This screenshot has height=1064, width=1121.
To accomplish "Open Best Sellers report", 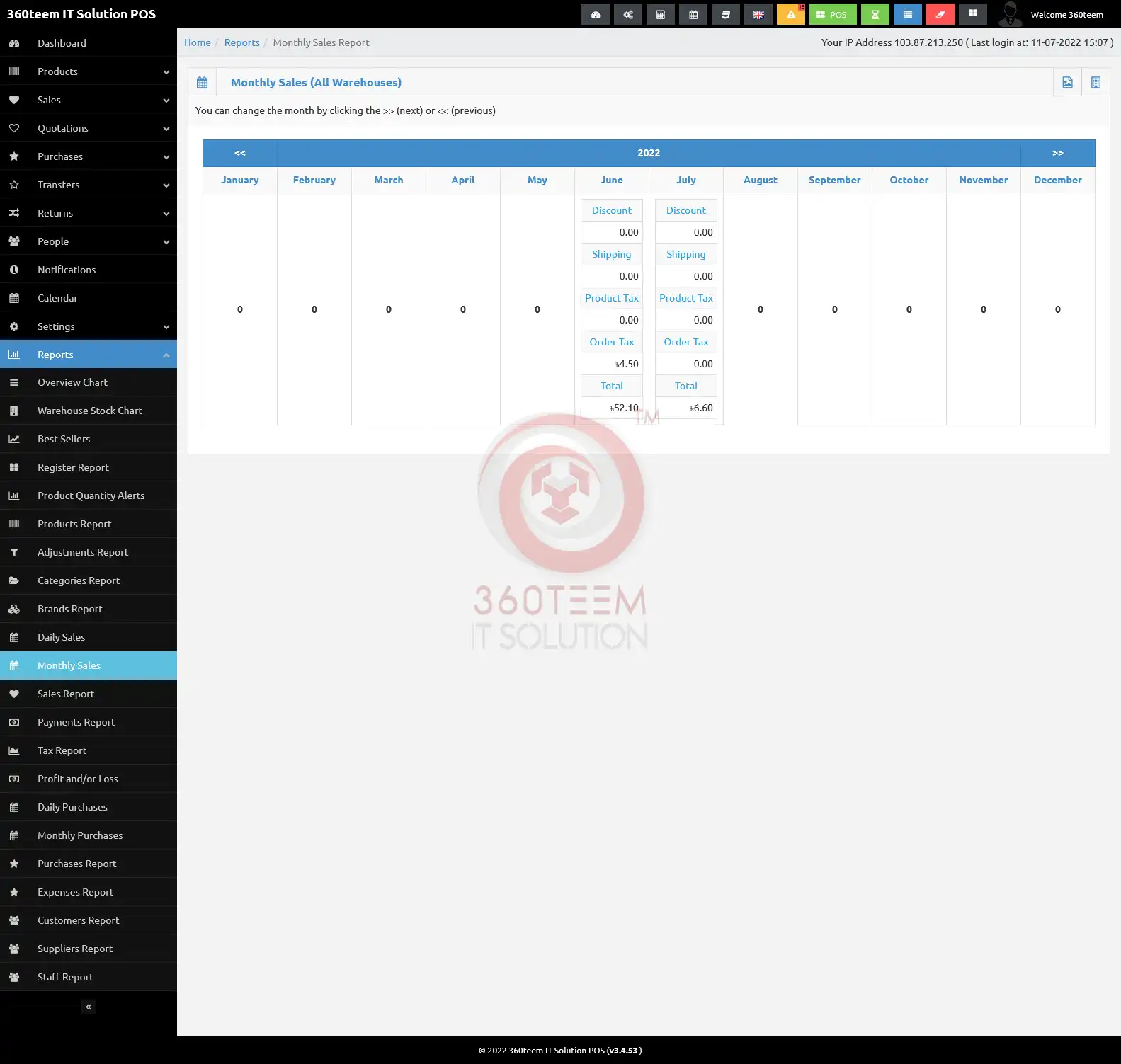I will click(89, 439).
